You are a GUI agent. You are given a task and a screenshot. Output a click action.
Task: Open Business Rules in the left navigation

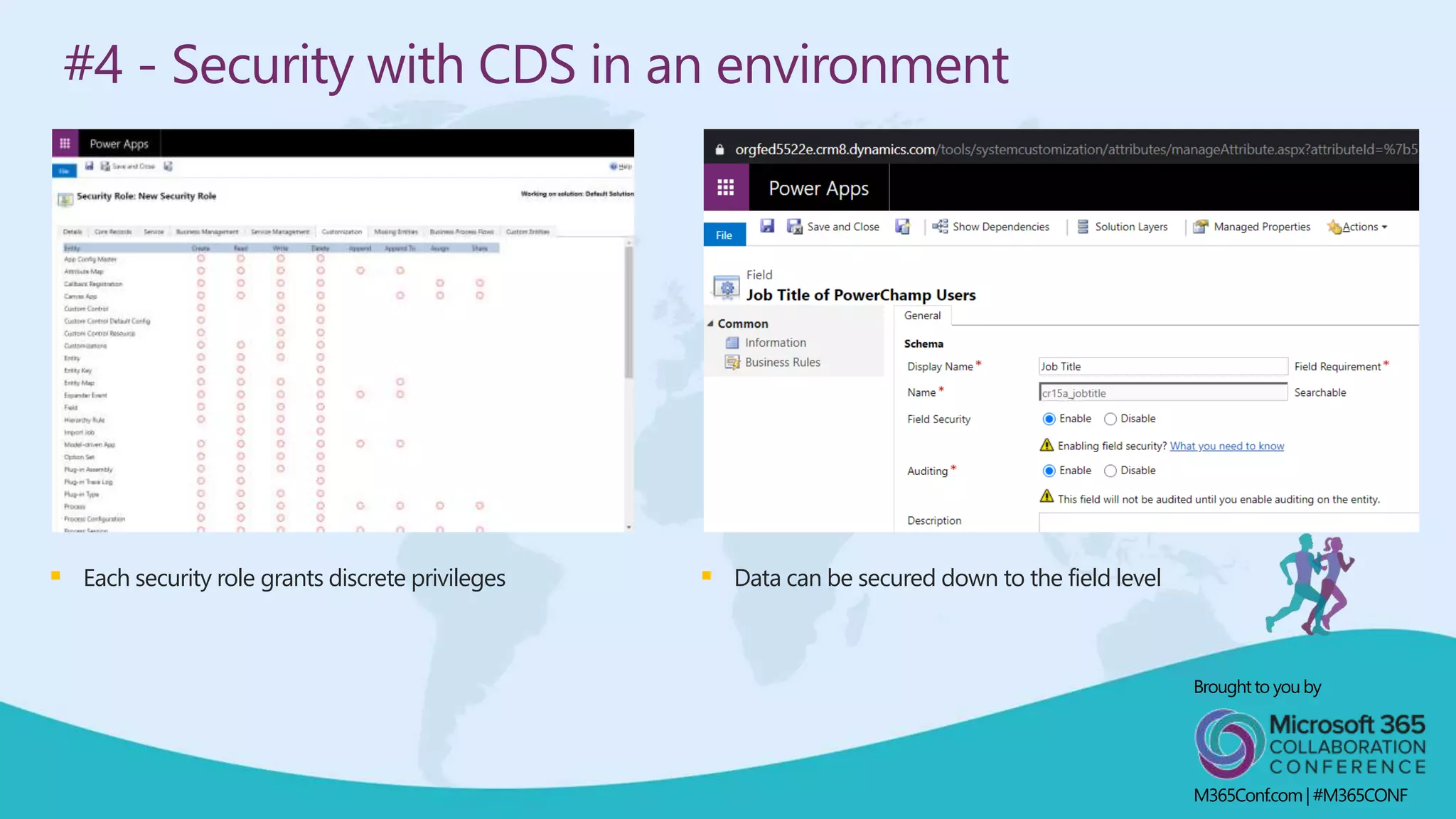[782, 363]
